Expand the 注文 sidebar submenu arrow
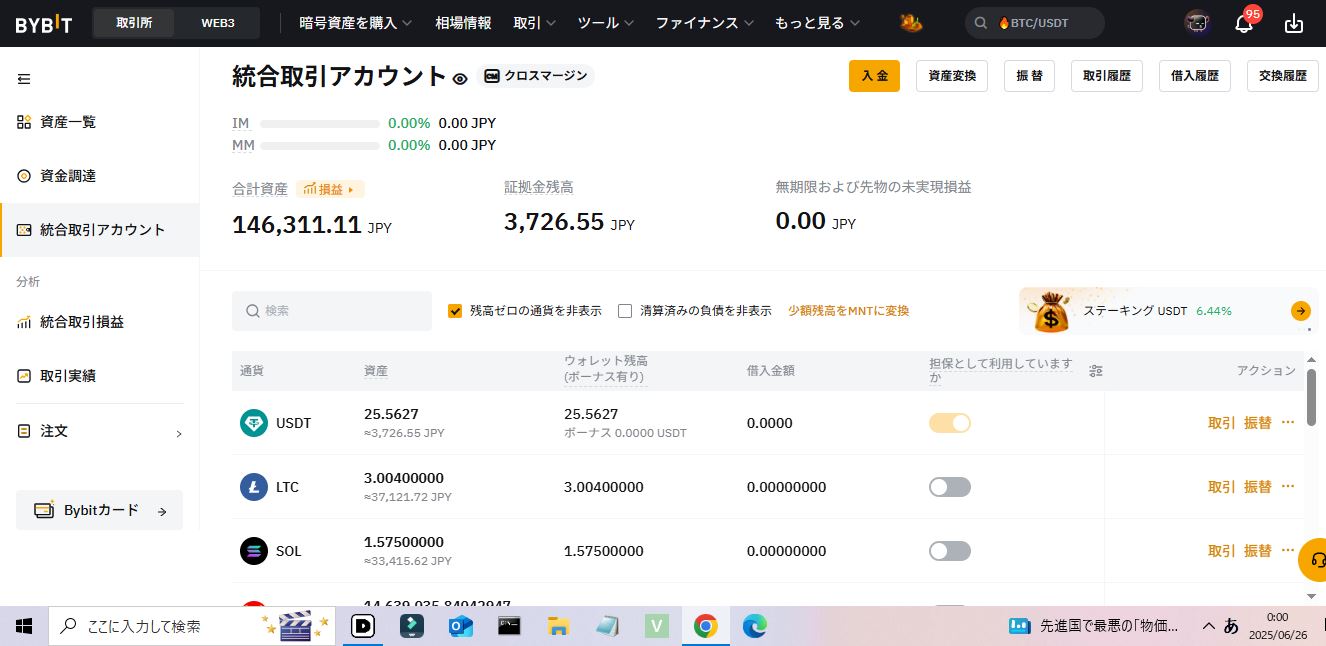The width and height of the screenshot is (1326, 646). 179,433
